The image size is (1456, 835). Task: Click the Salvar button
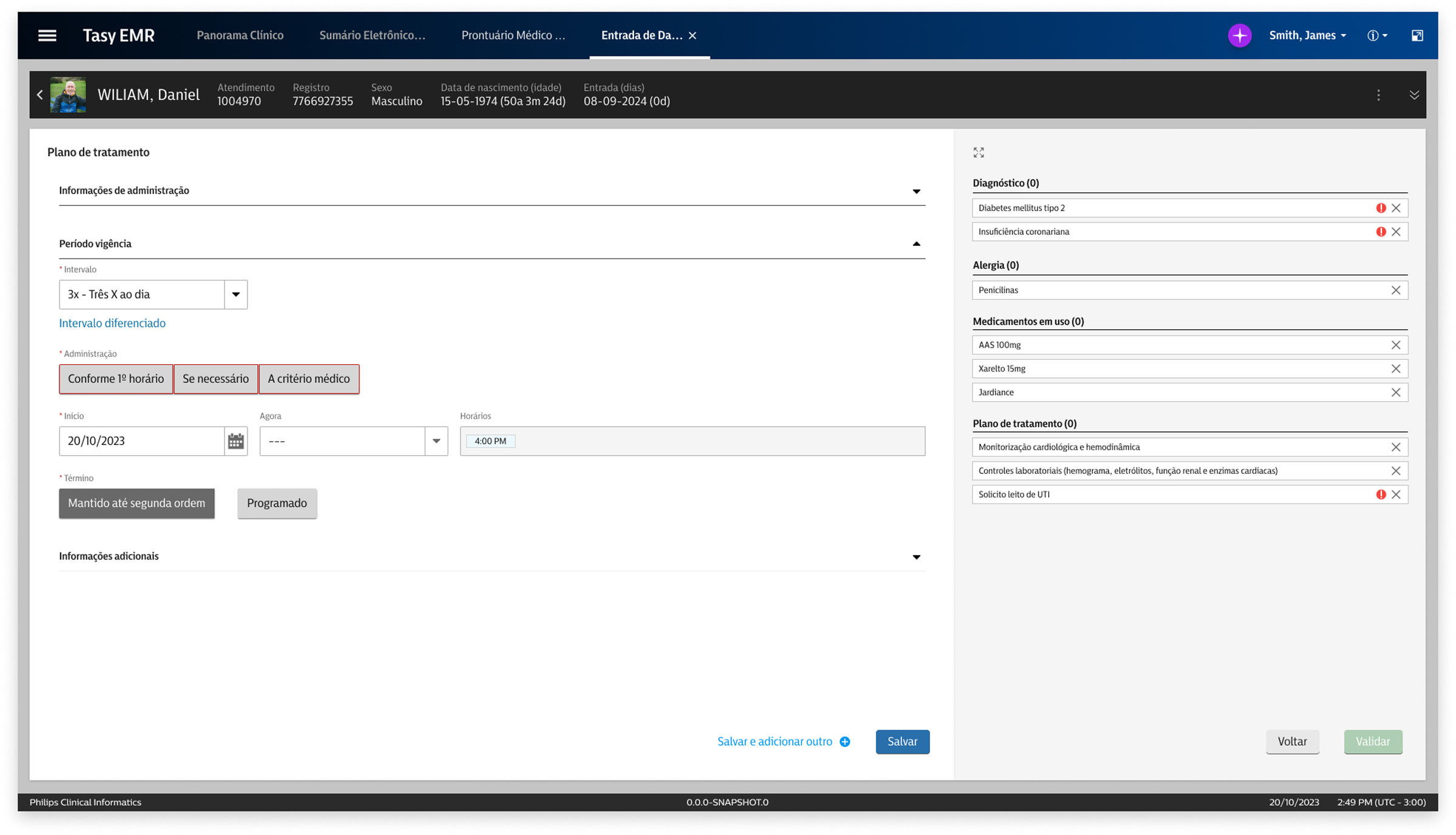[x=902, y=742]
